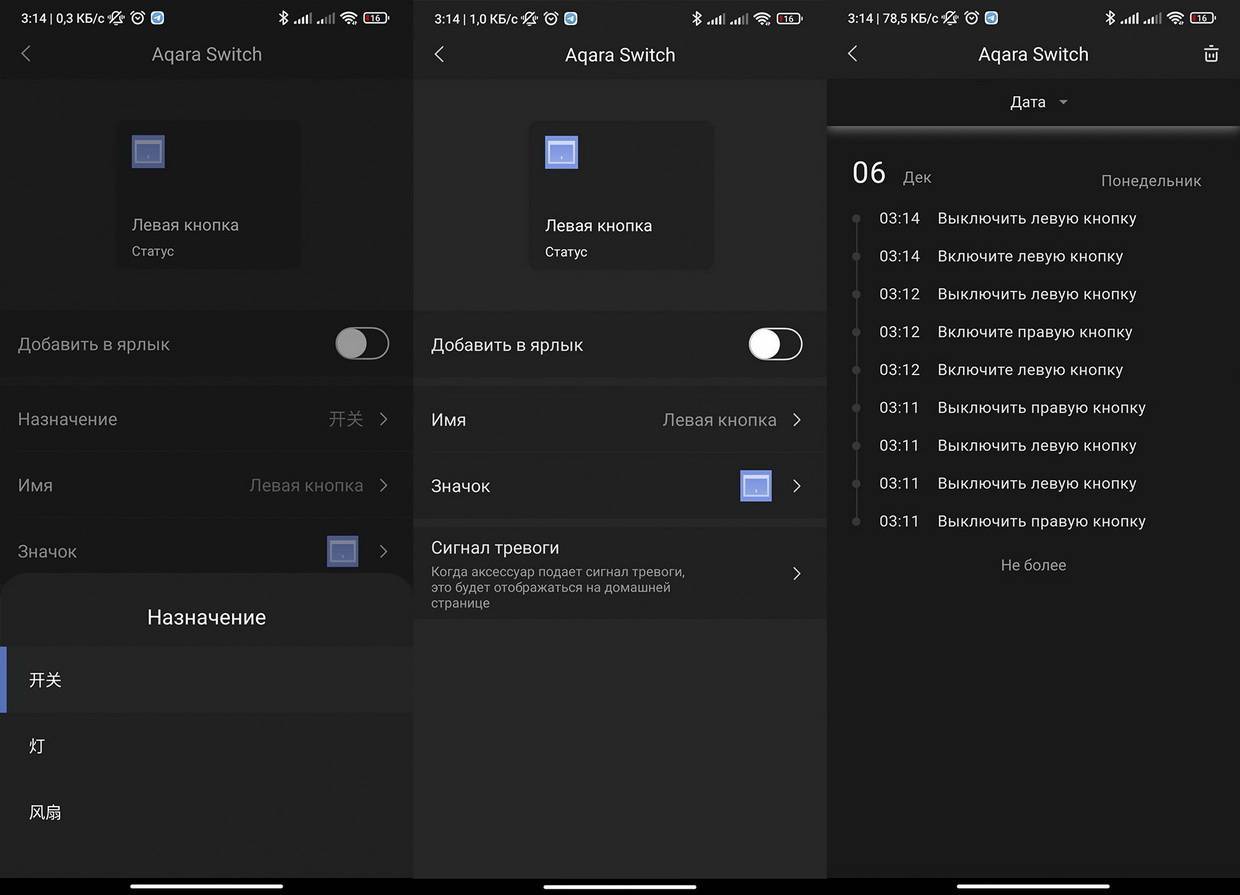
Task: Open the Назначение row showing 开关
Action: pyautogui.click(x=206, y=419)
